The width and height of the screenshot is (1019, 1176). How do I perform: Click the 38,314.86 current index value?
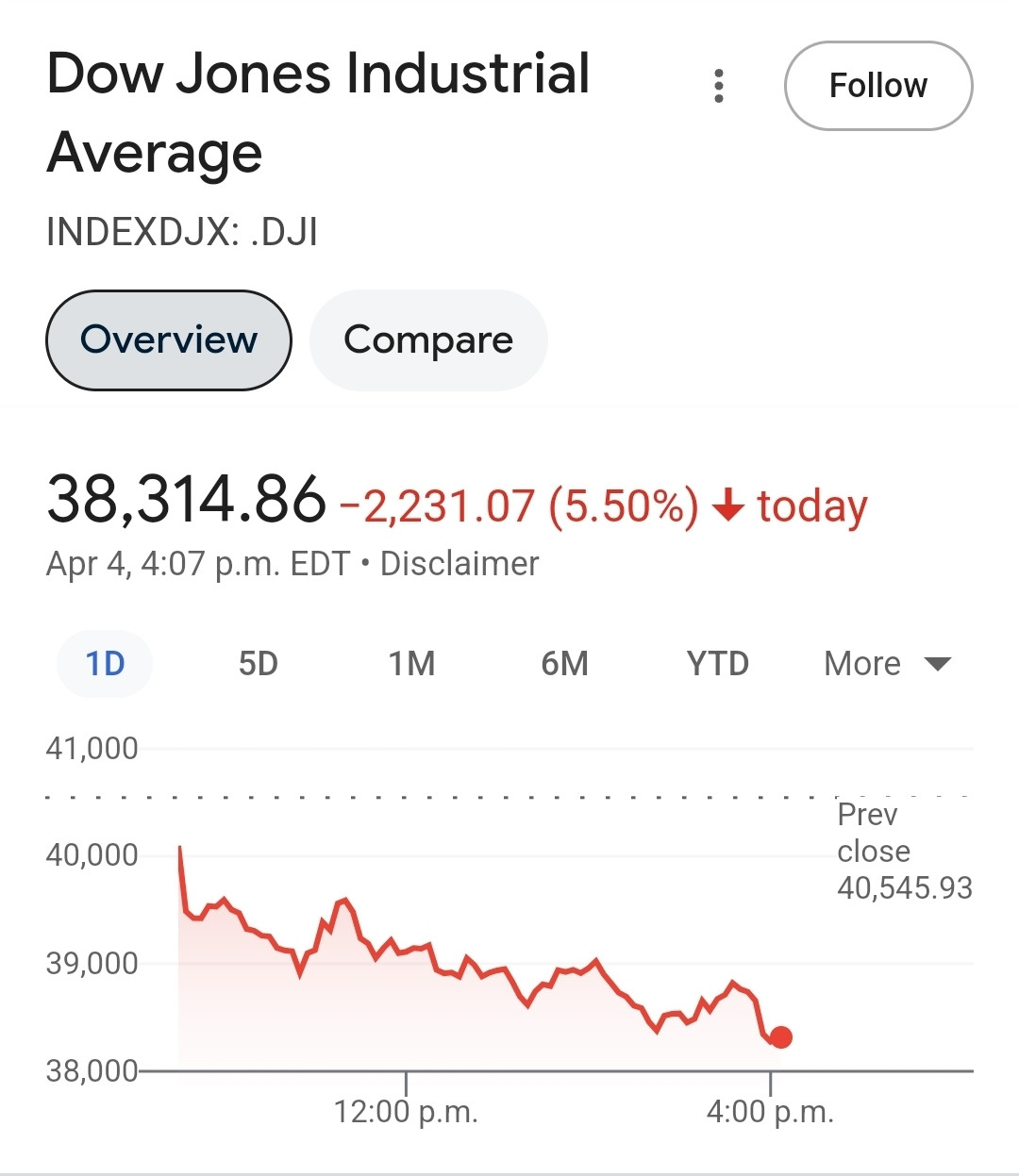click(186, 499)
